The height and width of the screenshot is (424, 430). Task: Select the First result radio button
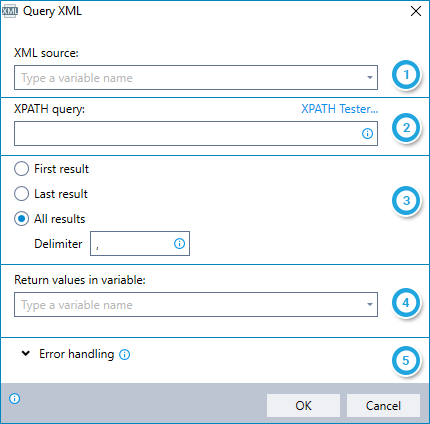coord(21,169)
